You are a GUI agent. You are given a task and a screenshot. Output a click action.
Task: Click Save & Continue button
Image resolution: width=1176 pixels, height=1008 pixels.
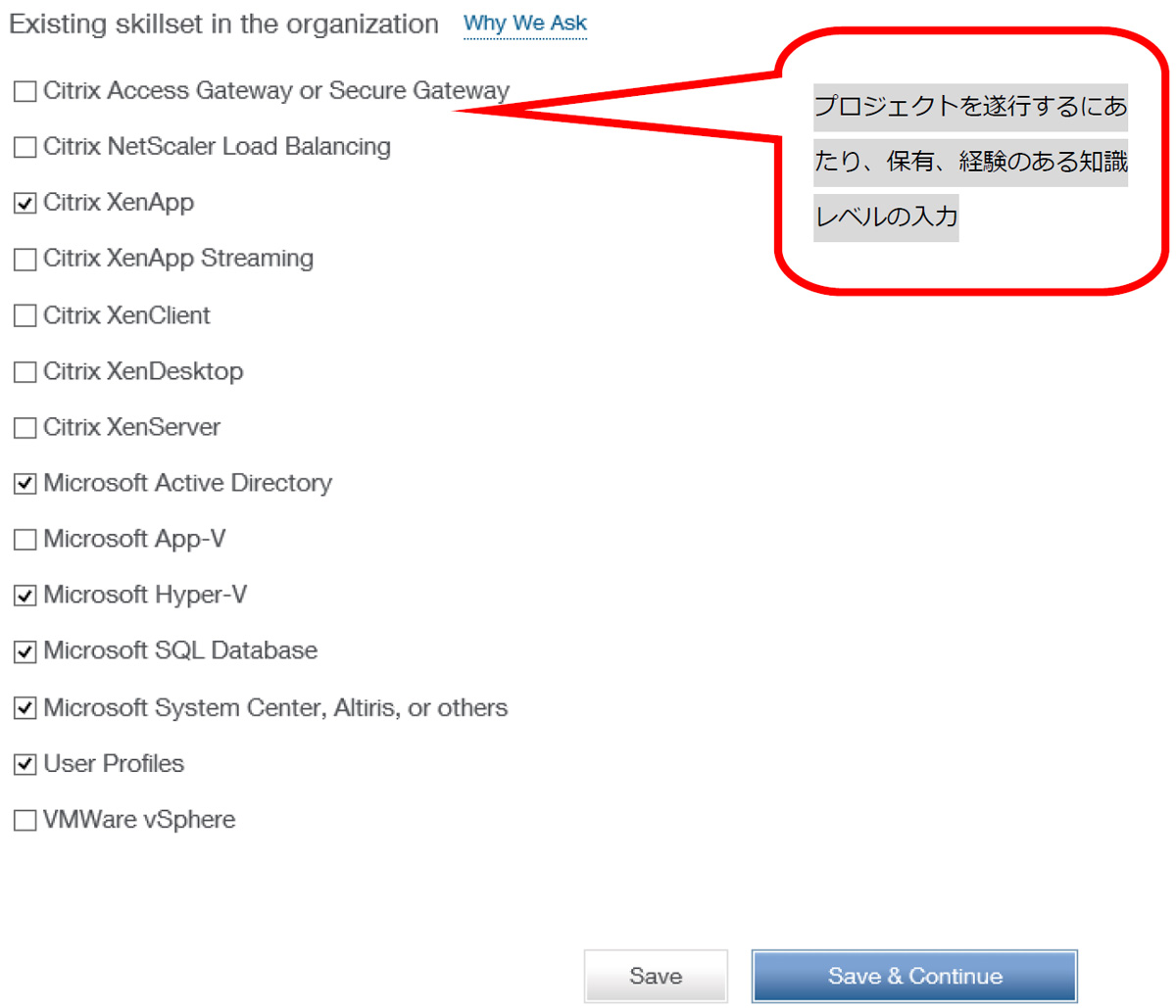[914, 977]
